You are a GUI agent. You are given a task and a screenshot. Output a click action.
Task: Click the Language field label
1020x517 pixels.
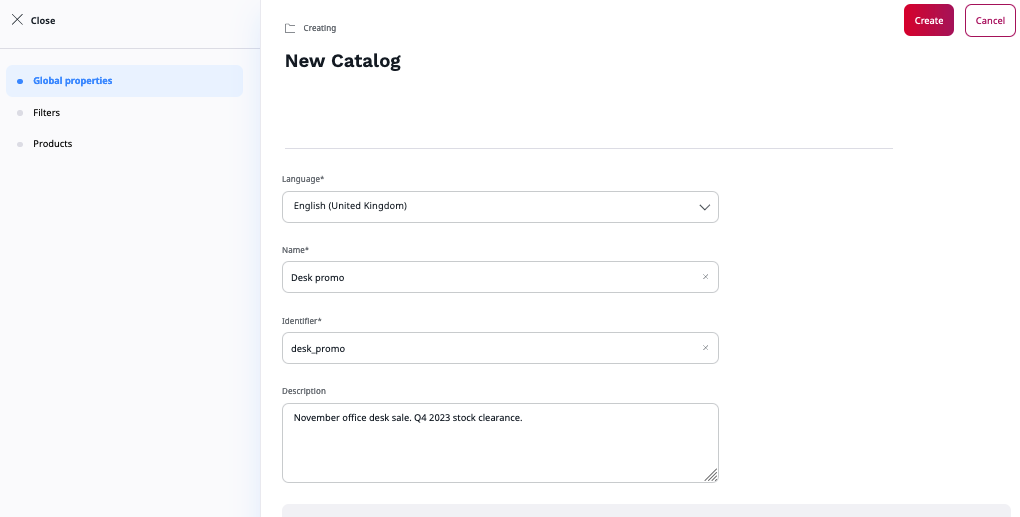coord(303,179)
